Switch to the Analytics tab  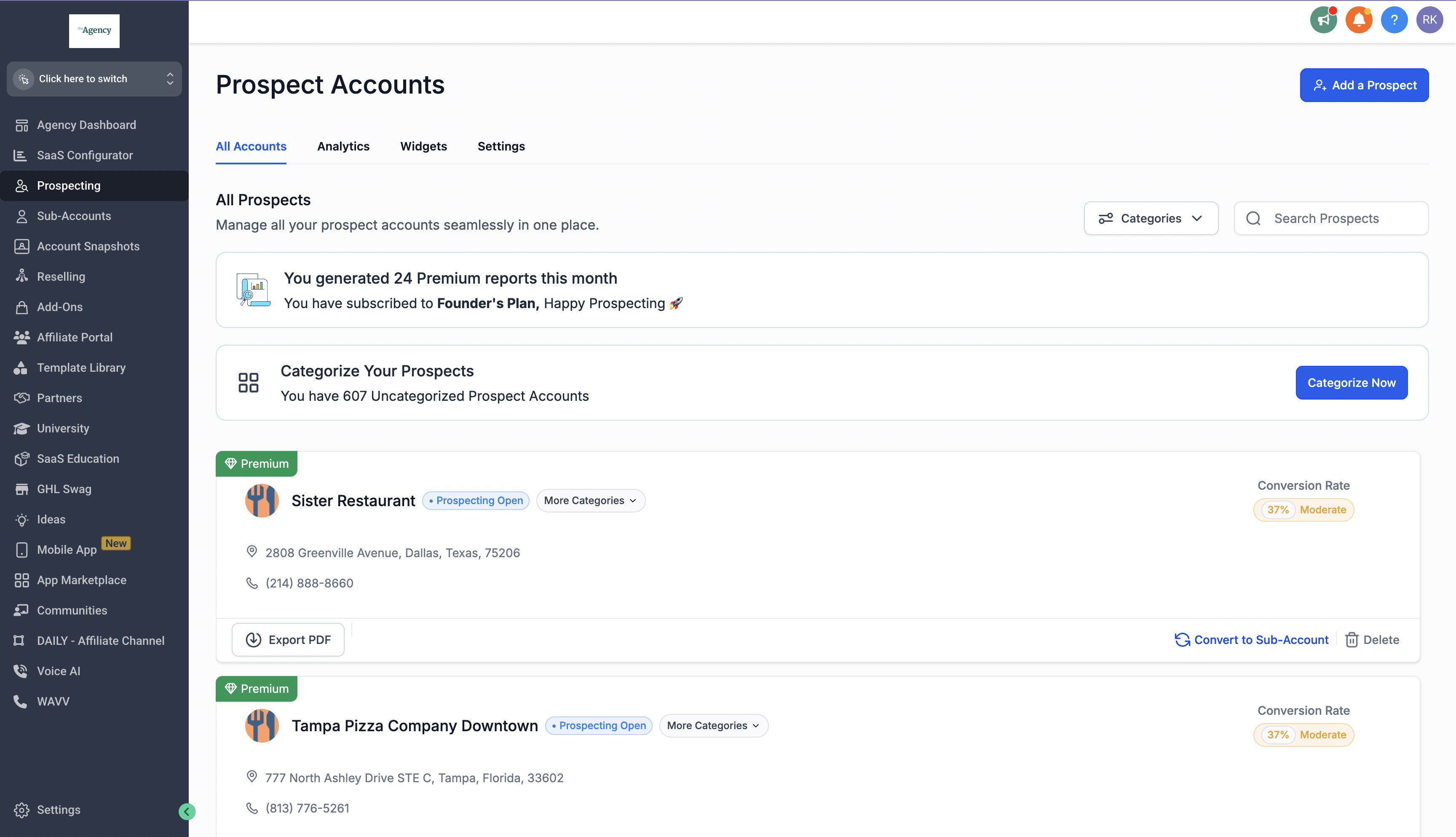pos(343,146)
